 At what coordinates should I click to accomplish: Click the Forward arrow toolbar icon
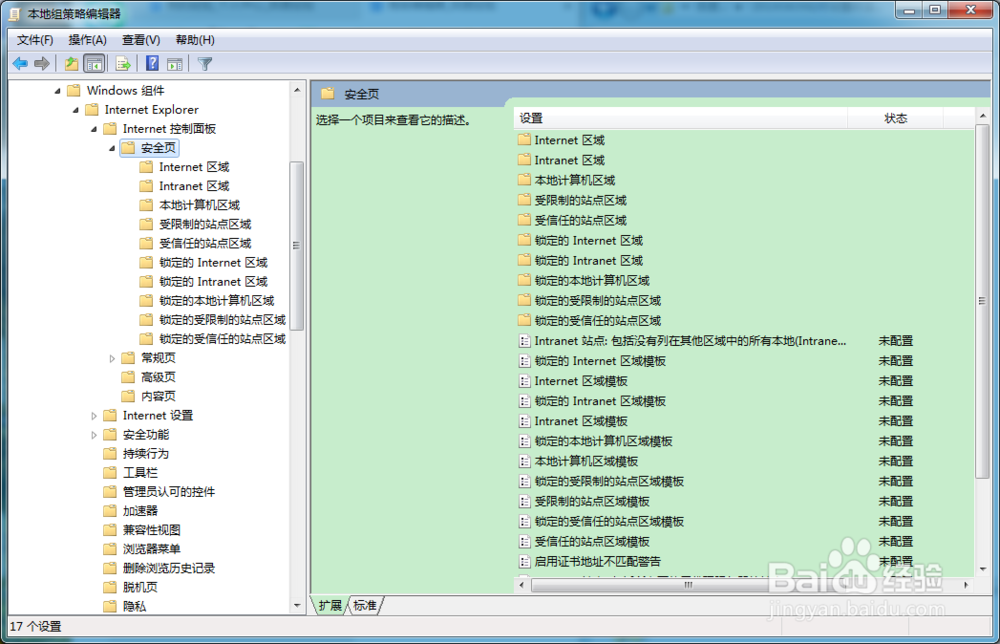pyautogui.click(x=41, y=64)
